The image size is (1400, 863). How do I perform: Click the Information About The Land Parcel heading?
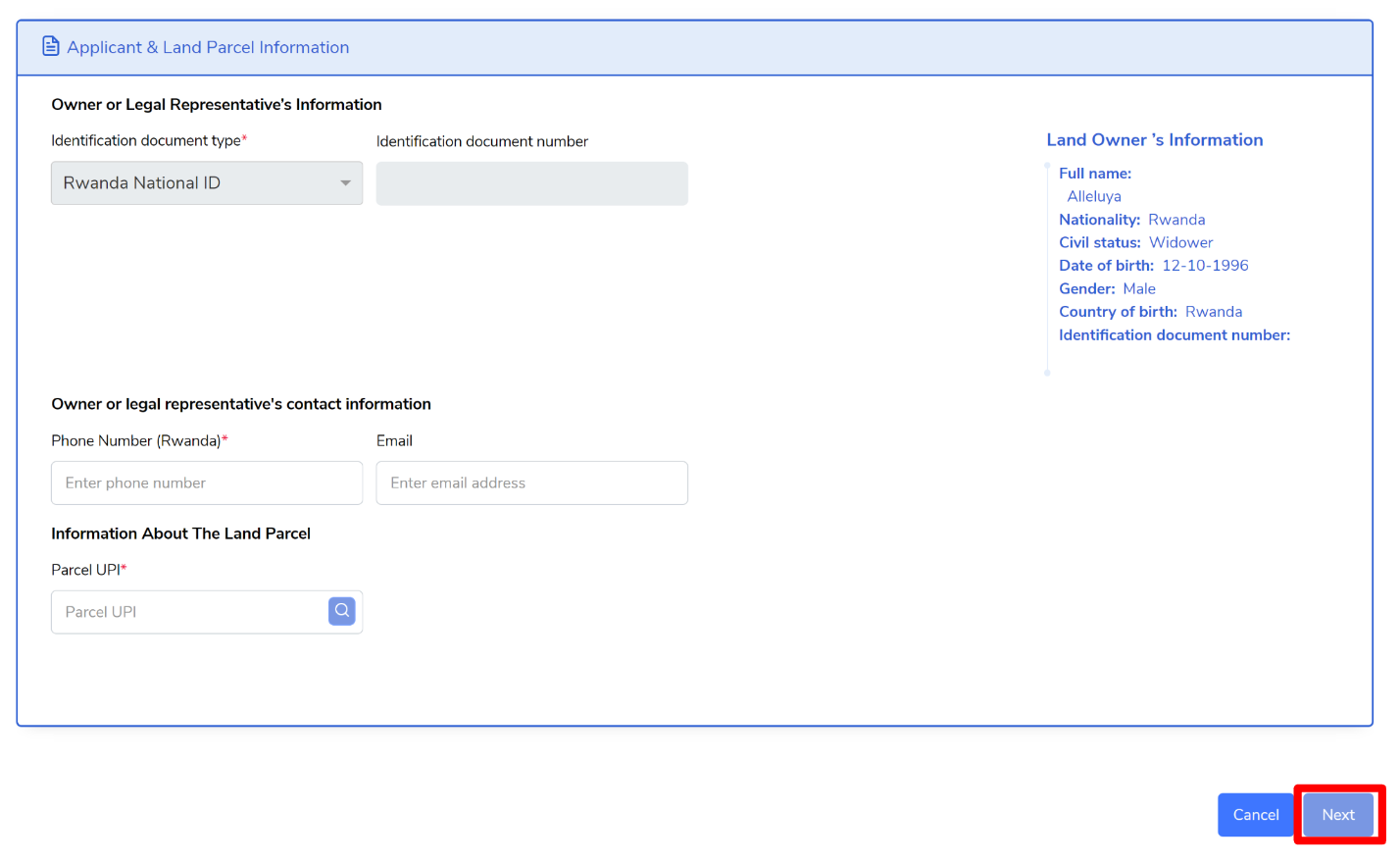click(x=180, y=533)
